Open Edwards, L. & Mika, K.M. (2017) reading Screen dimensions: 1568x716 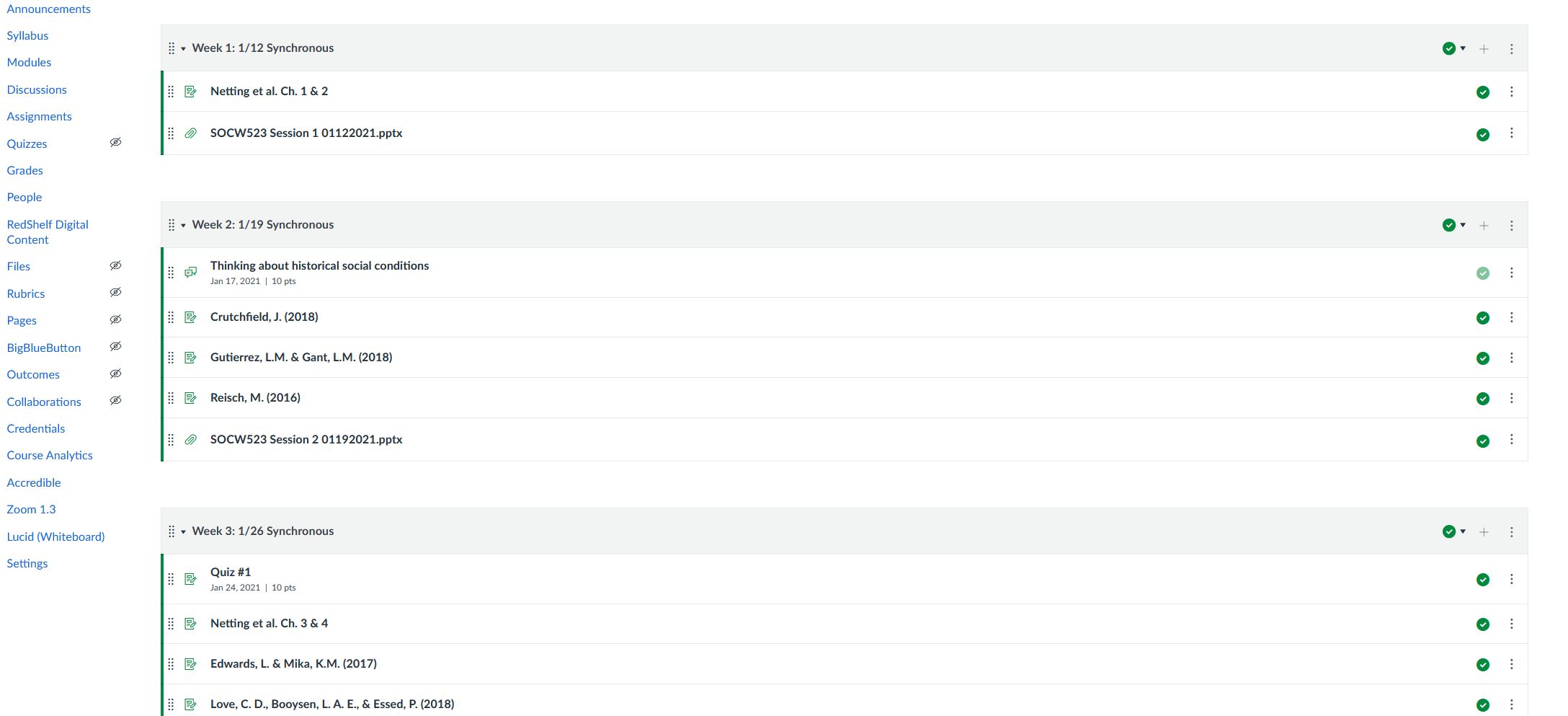(x=293, y=664)
